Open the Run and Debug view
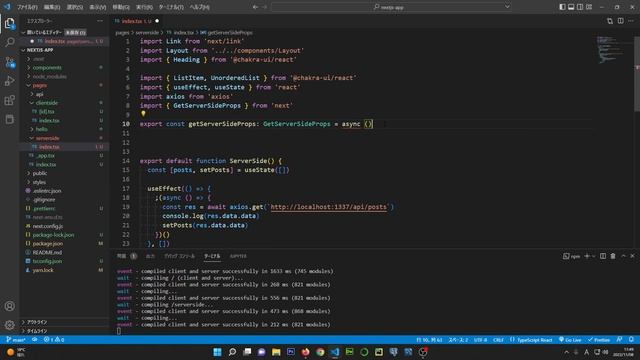This screenshot has width=640, height=360. (x=9, y=81)
